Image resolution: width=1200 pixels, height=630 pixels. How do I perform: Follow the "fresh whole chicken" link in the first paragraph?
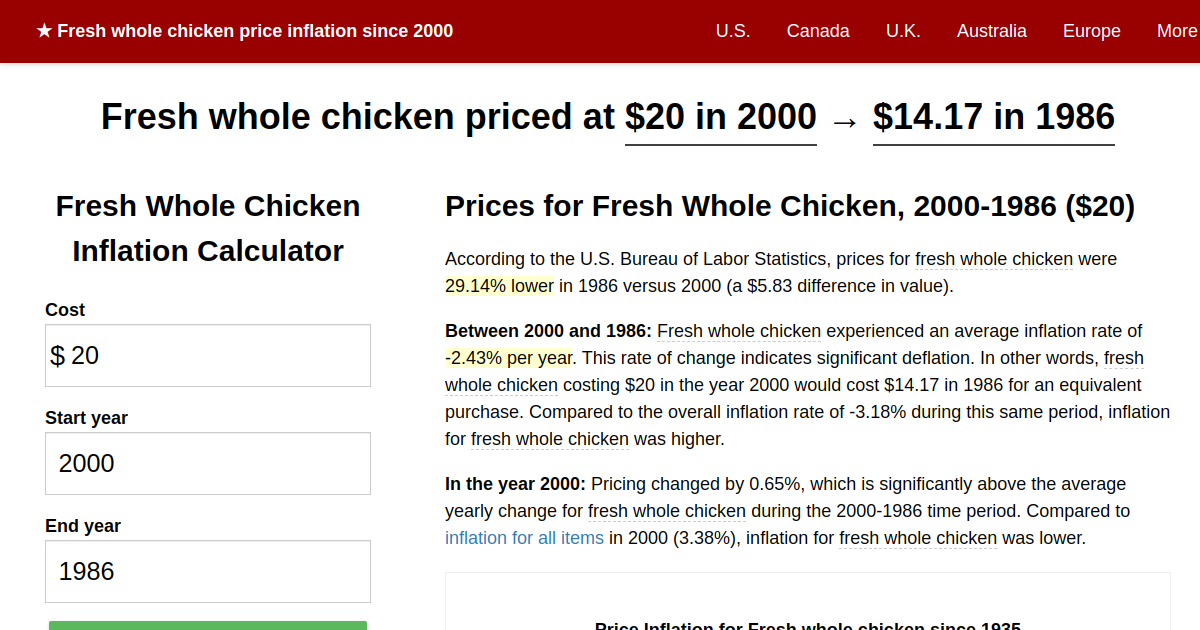click(993, 258)
